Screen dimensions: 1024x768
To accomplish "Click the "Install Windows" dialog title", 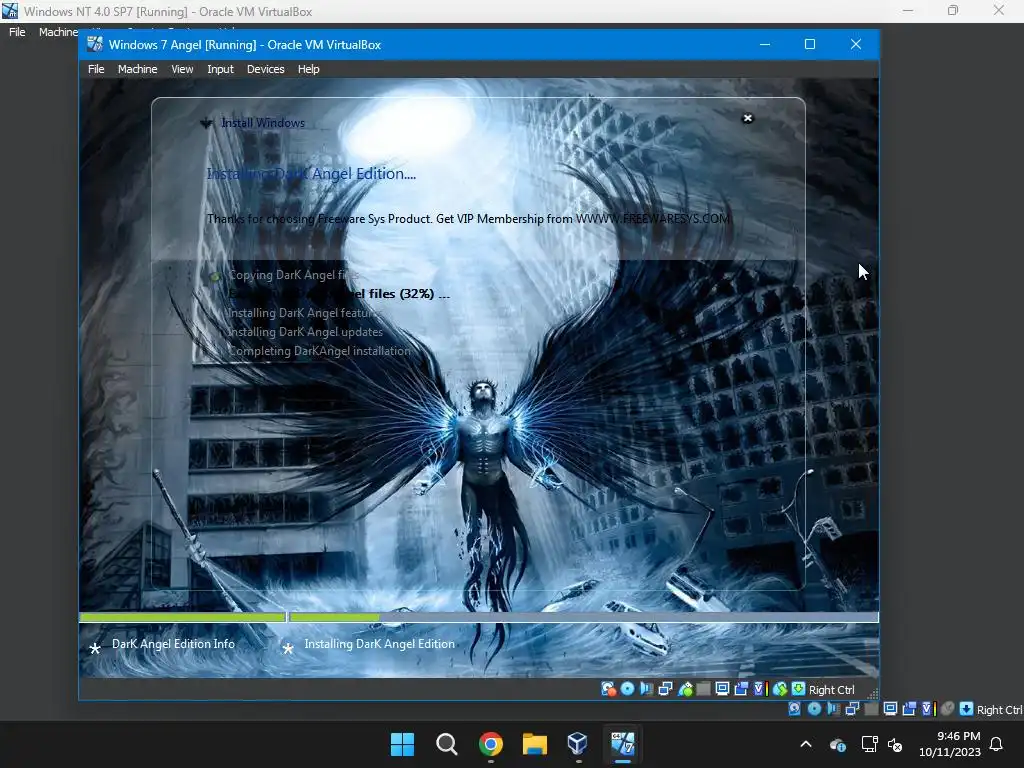I will 263,123.
